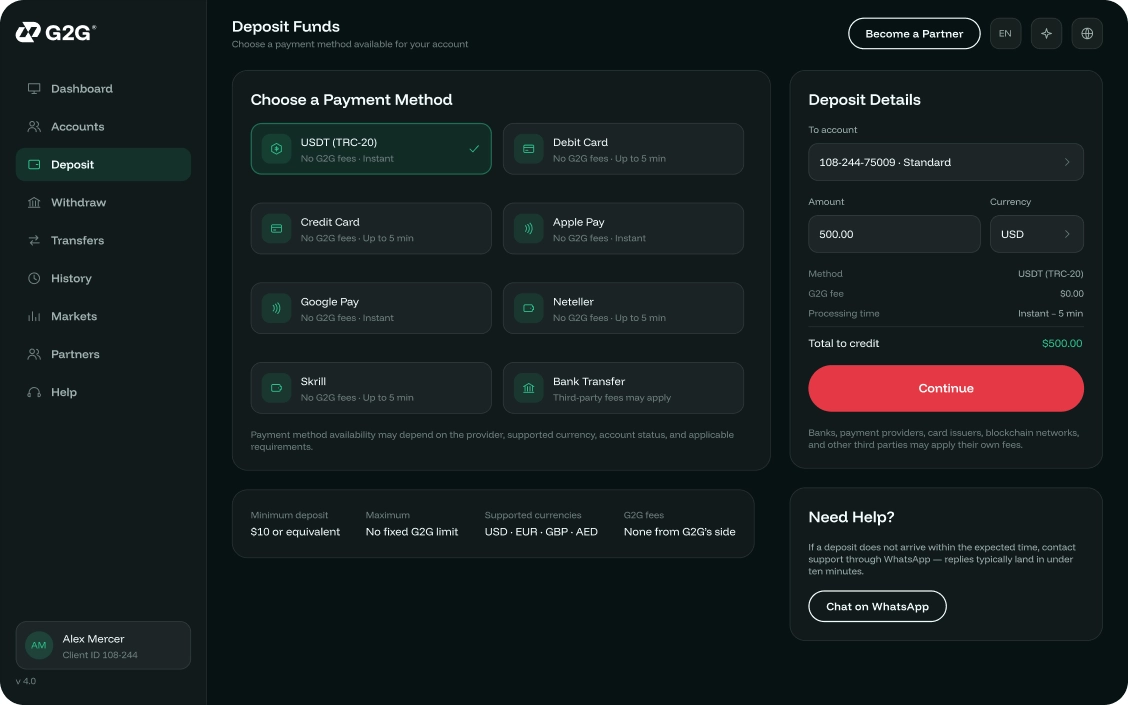The width and height of the screenshot is (1128, 705).
Task: Click the Markets chart icon
Action: click(x=34, y=317)
